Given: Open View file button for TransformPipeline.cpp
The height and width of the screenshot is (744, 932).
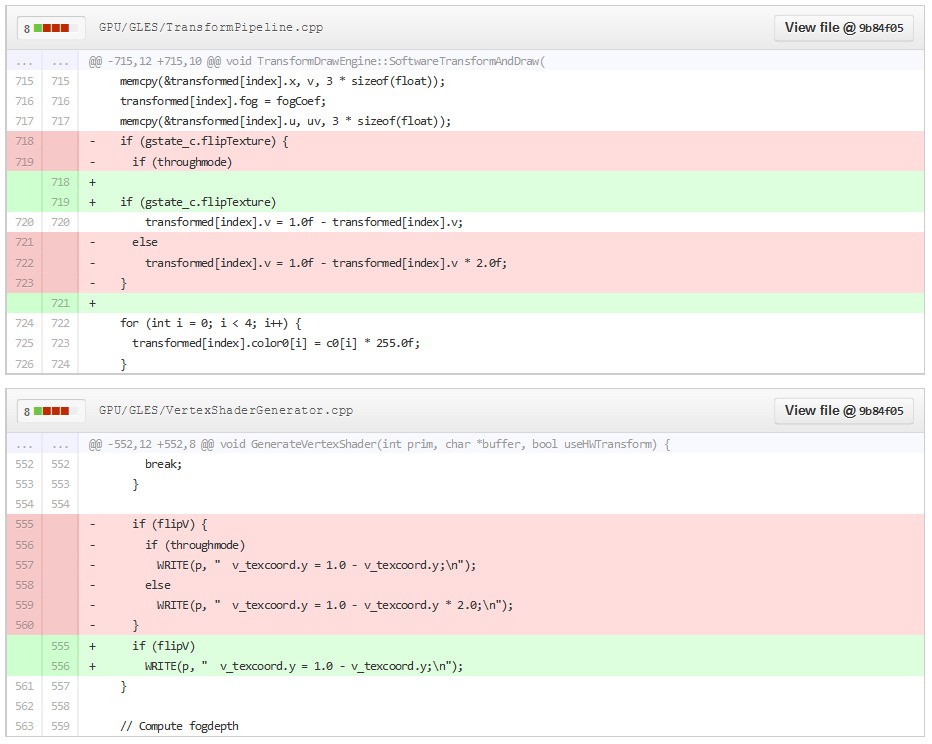Looking at the screenshot, I should pyautogui.click(x=843, y=28).
